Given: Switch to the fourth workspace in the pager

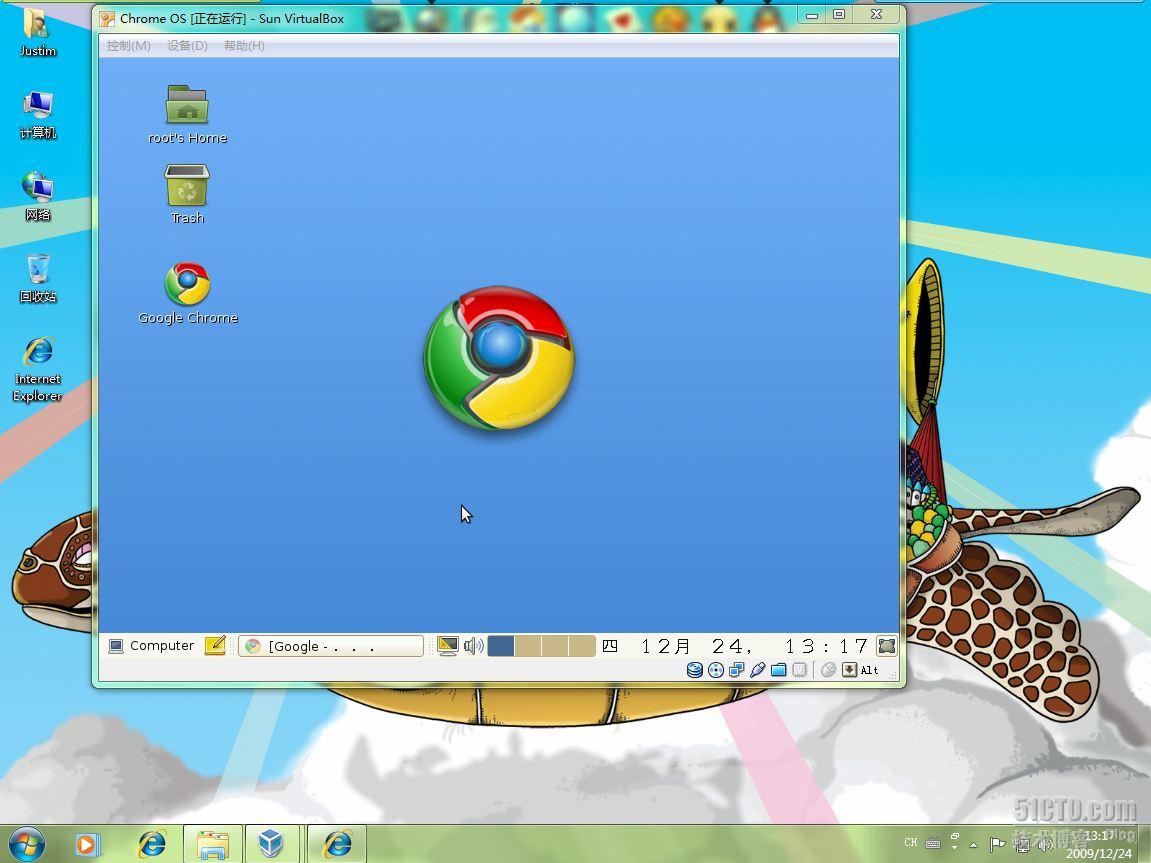Looking at the screenshot, I should click(581, 646).
